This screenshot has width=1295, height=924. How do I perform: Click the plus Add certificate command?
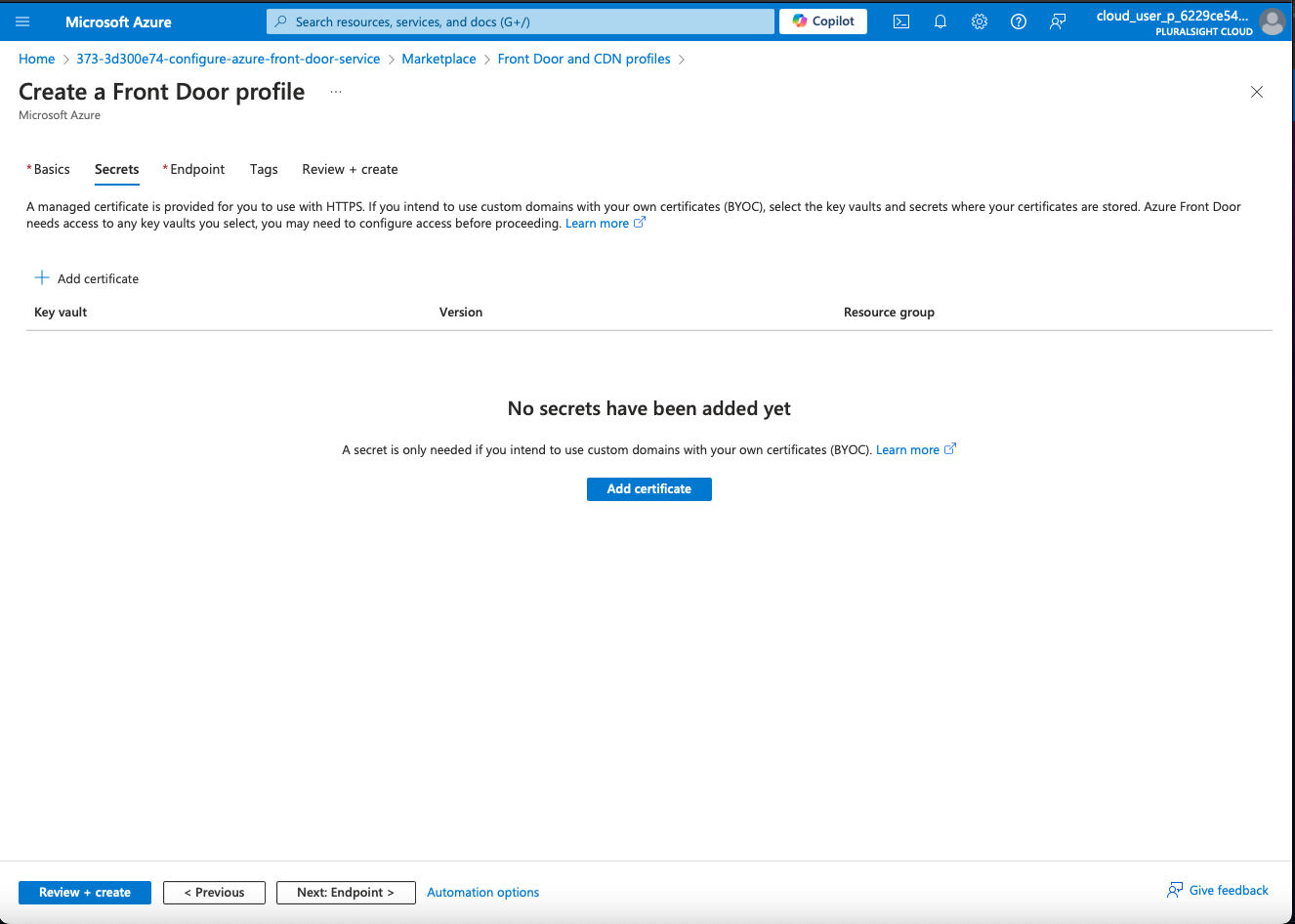click(87, 278)
